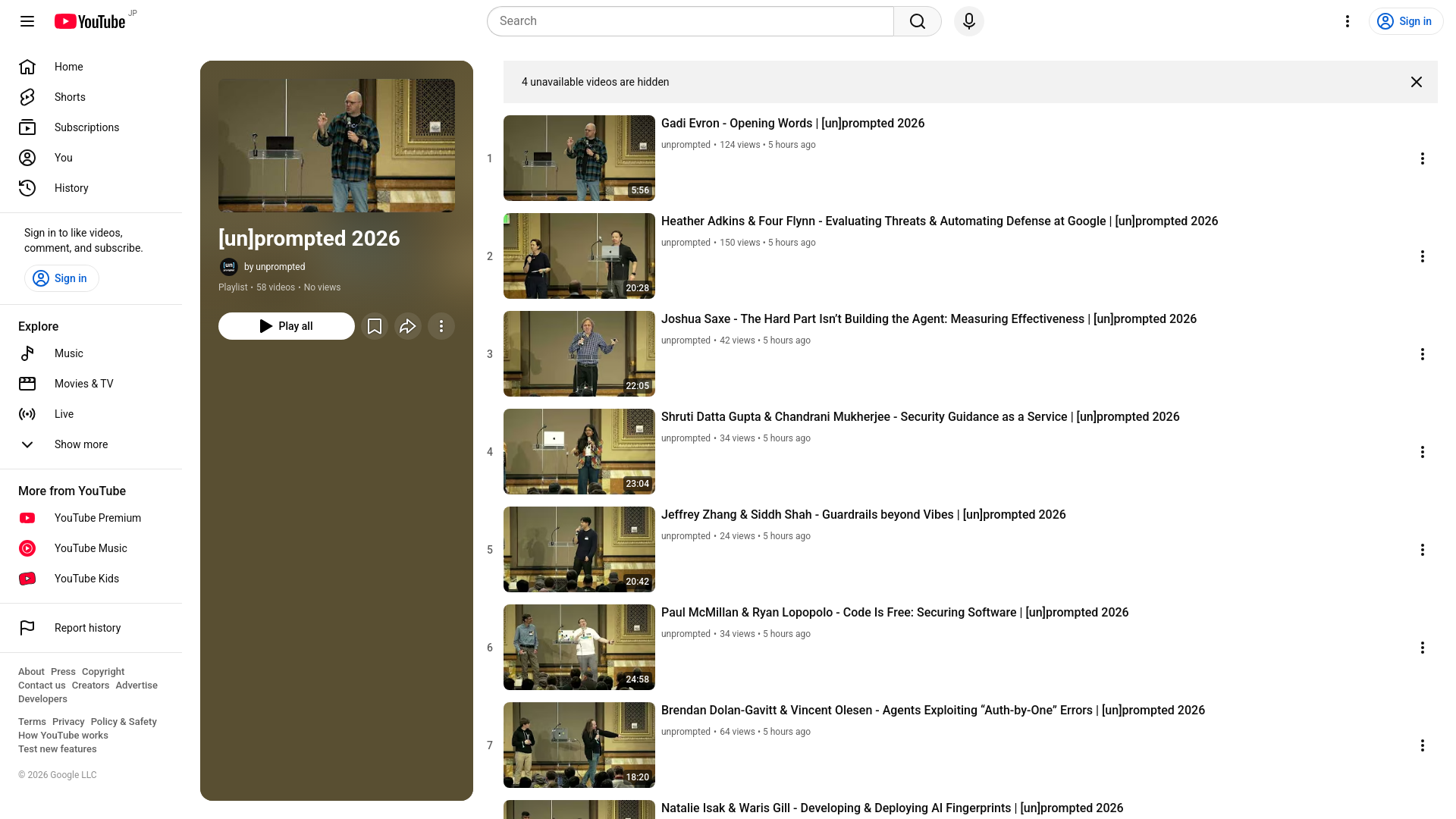Open options for Joshua Saxe video

pyautogui.click(x=1422, y=354)
